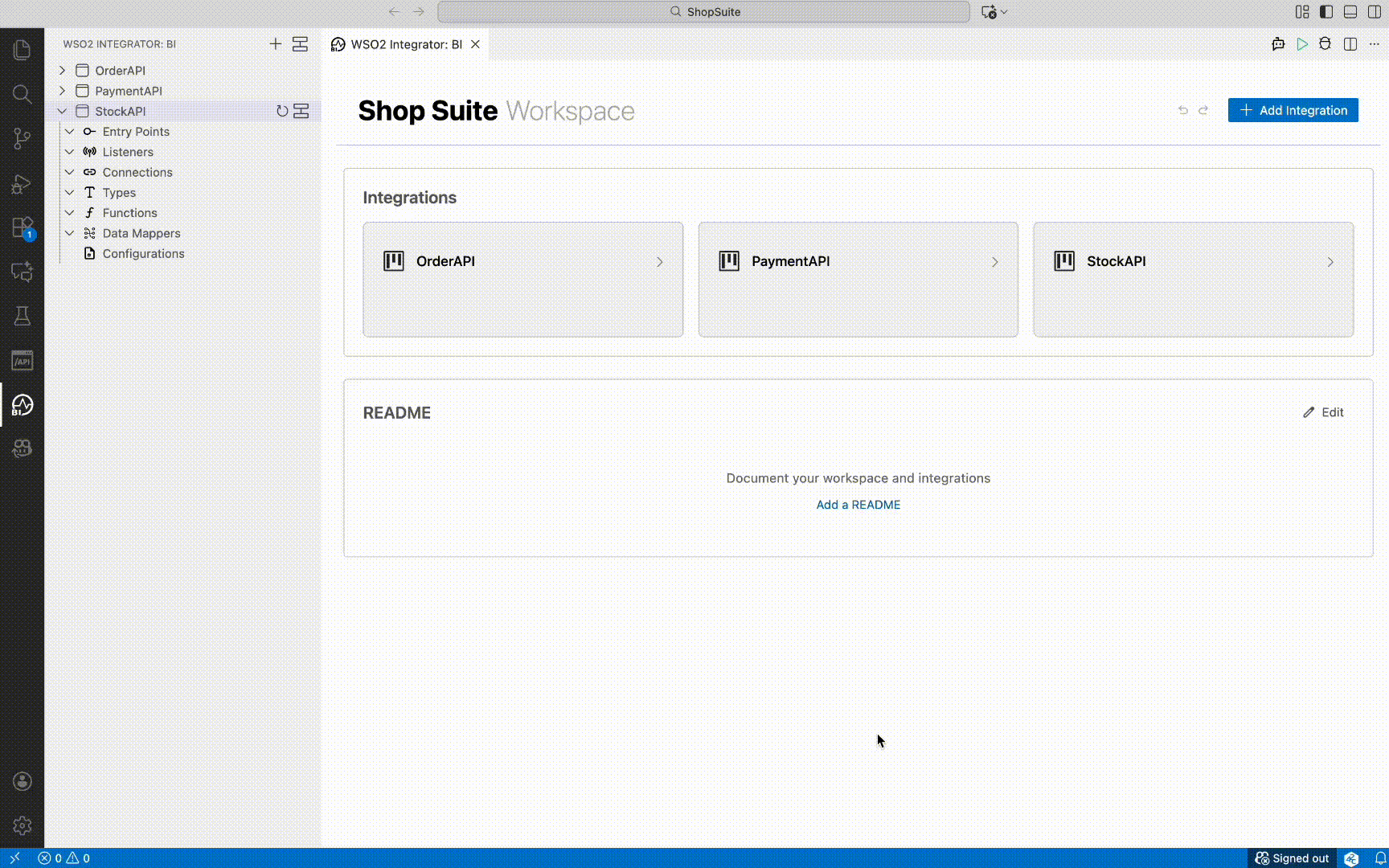Image resolution: width=1389 pixels, height=868 pixels.
Task: Select the PaymentAPI integration card
Action: point(858,279)
